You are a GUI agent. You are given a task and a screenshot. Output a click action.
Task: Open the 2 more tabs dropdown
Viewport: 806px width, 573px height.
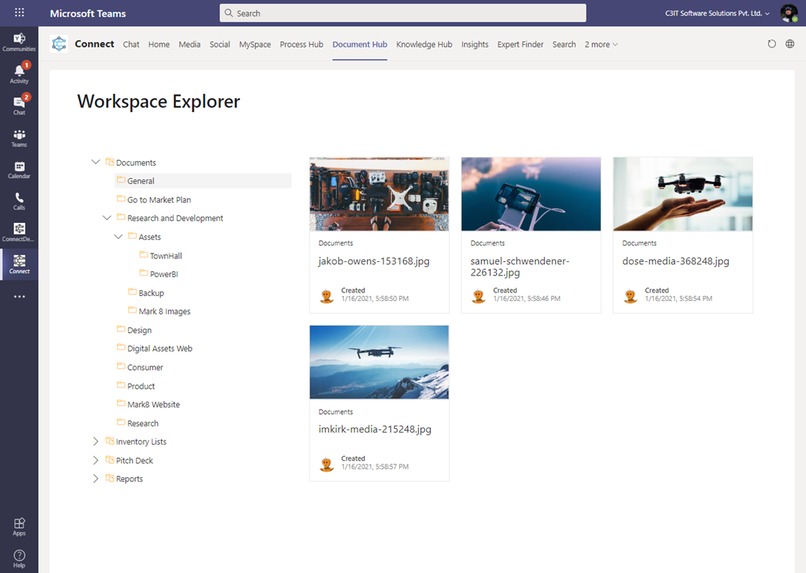pos(601,45)
